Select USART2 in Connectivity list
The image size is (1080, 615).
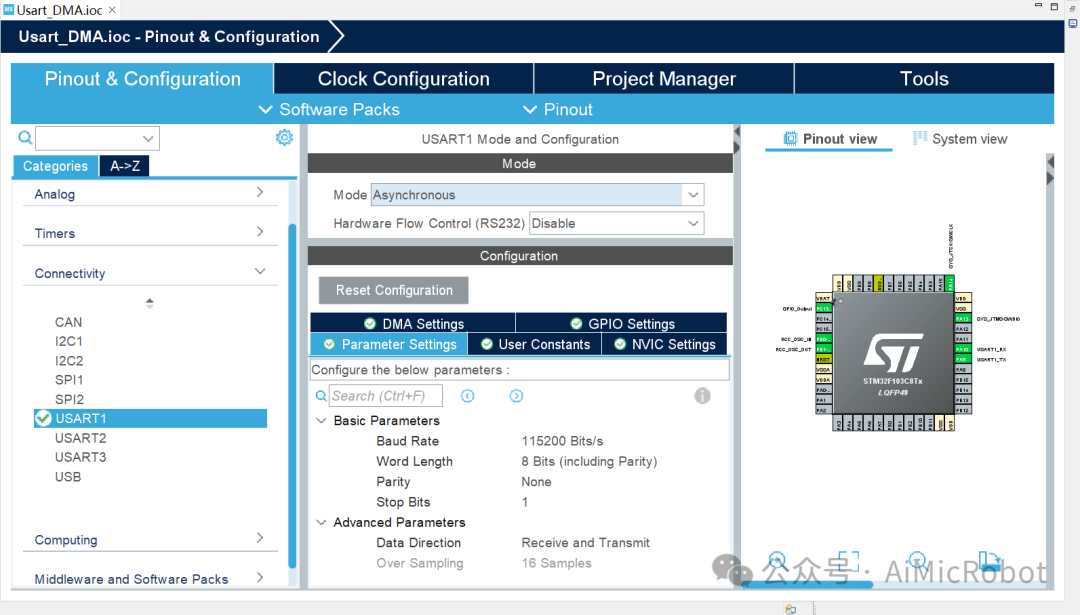[81, 438]
